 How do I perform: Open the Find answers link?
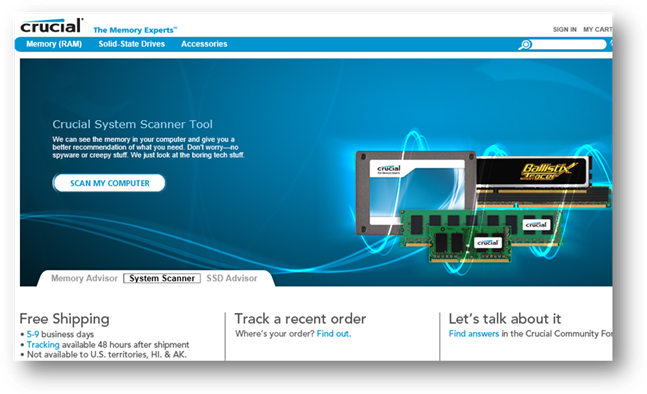tap(474, 333)
